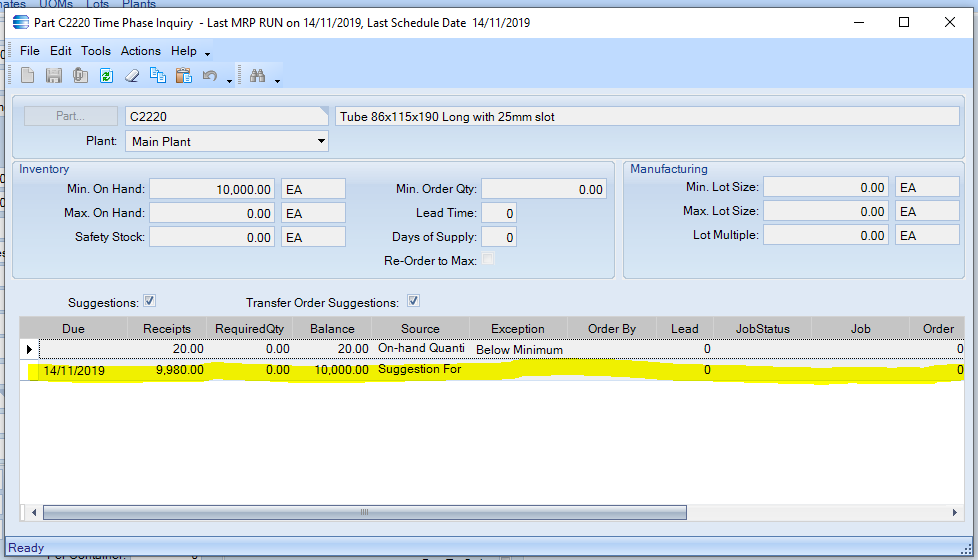Click the Max. Lot Size field
This screenshot has height=560, width=978.
(826, 211)
